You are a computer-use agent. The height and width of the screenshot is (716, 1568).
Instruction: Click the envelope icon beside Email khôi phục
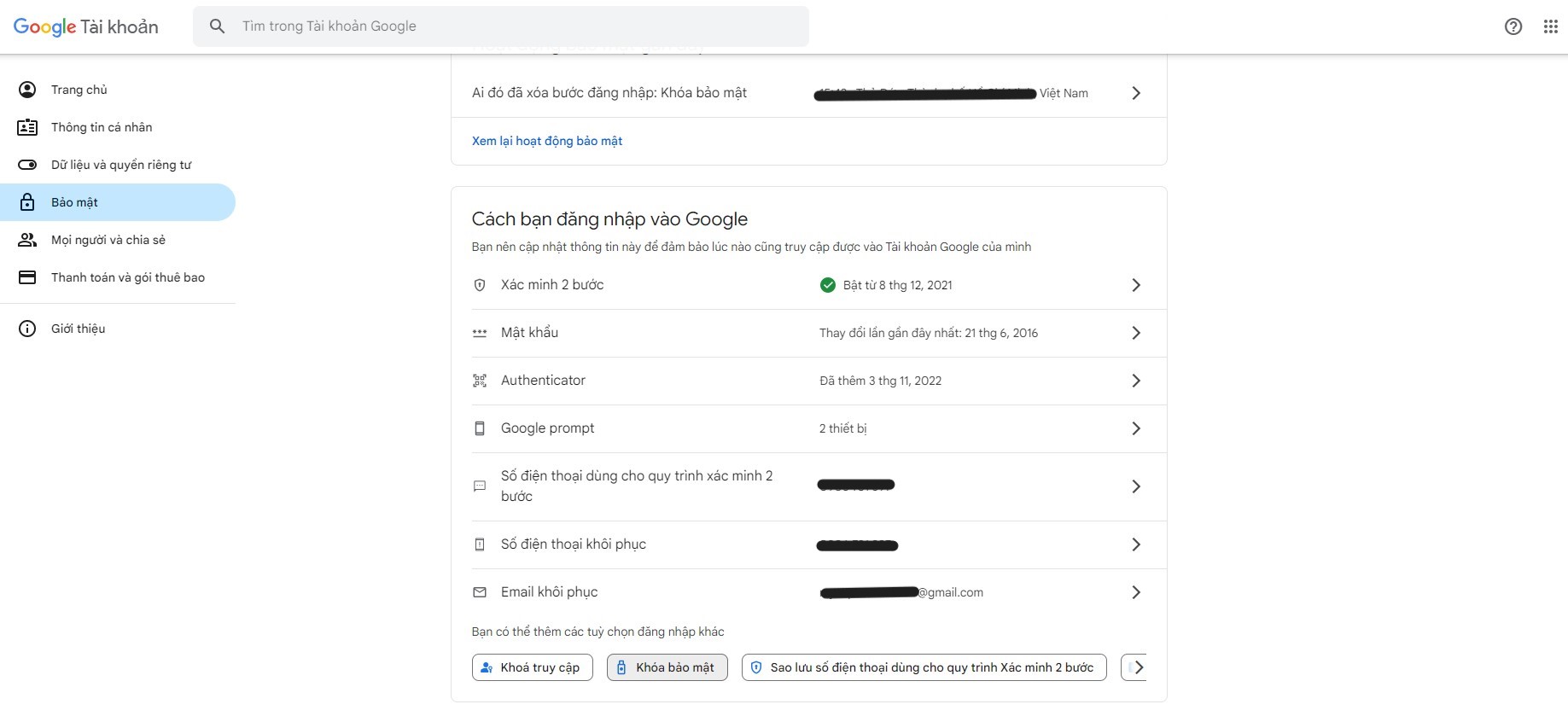click(x=480, y=592)
